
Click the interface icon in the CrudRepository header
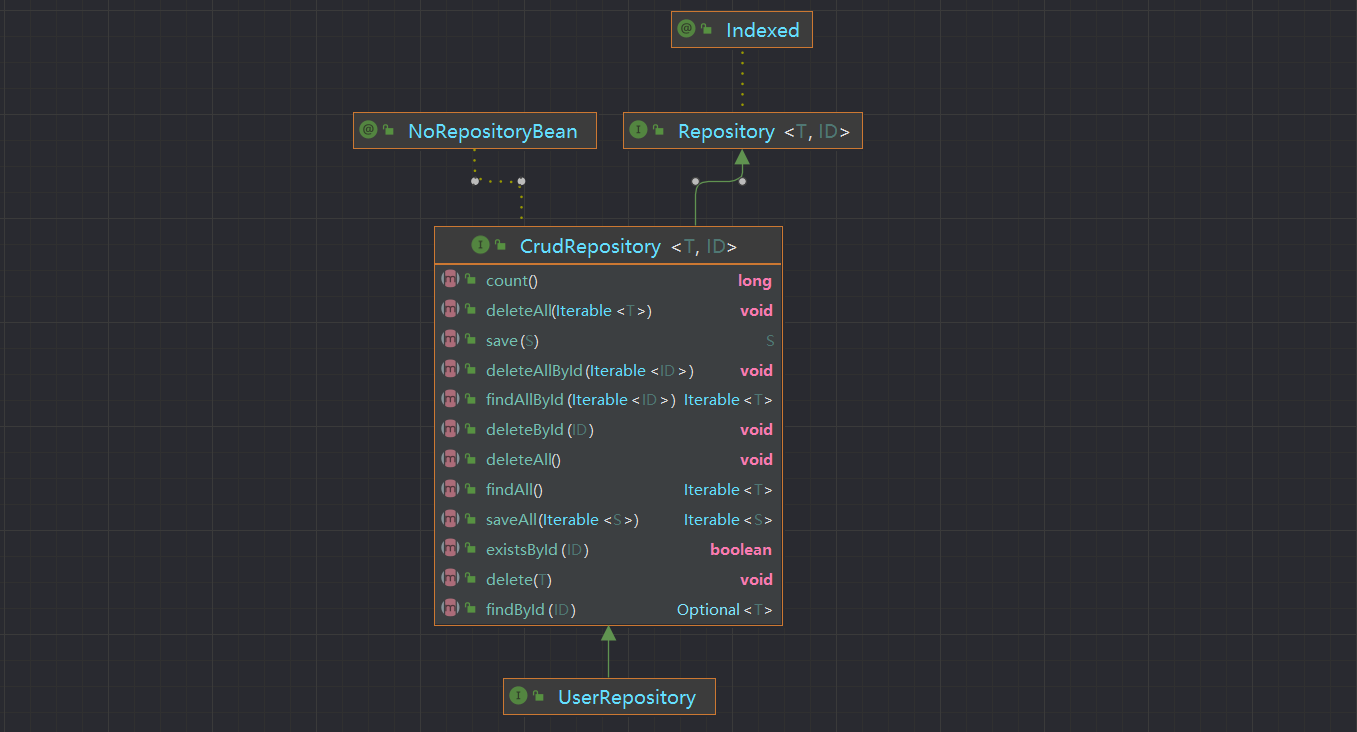click(x=480, y=245)
